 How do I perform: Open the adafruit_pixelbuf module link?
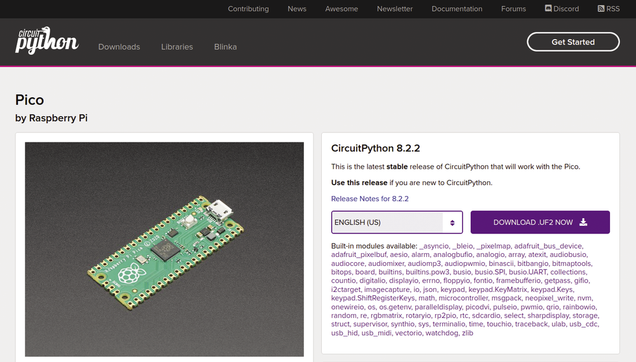click(x=359, y=254)
